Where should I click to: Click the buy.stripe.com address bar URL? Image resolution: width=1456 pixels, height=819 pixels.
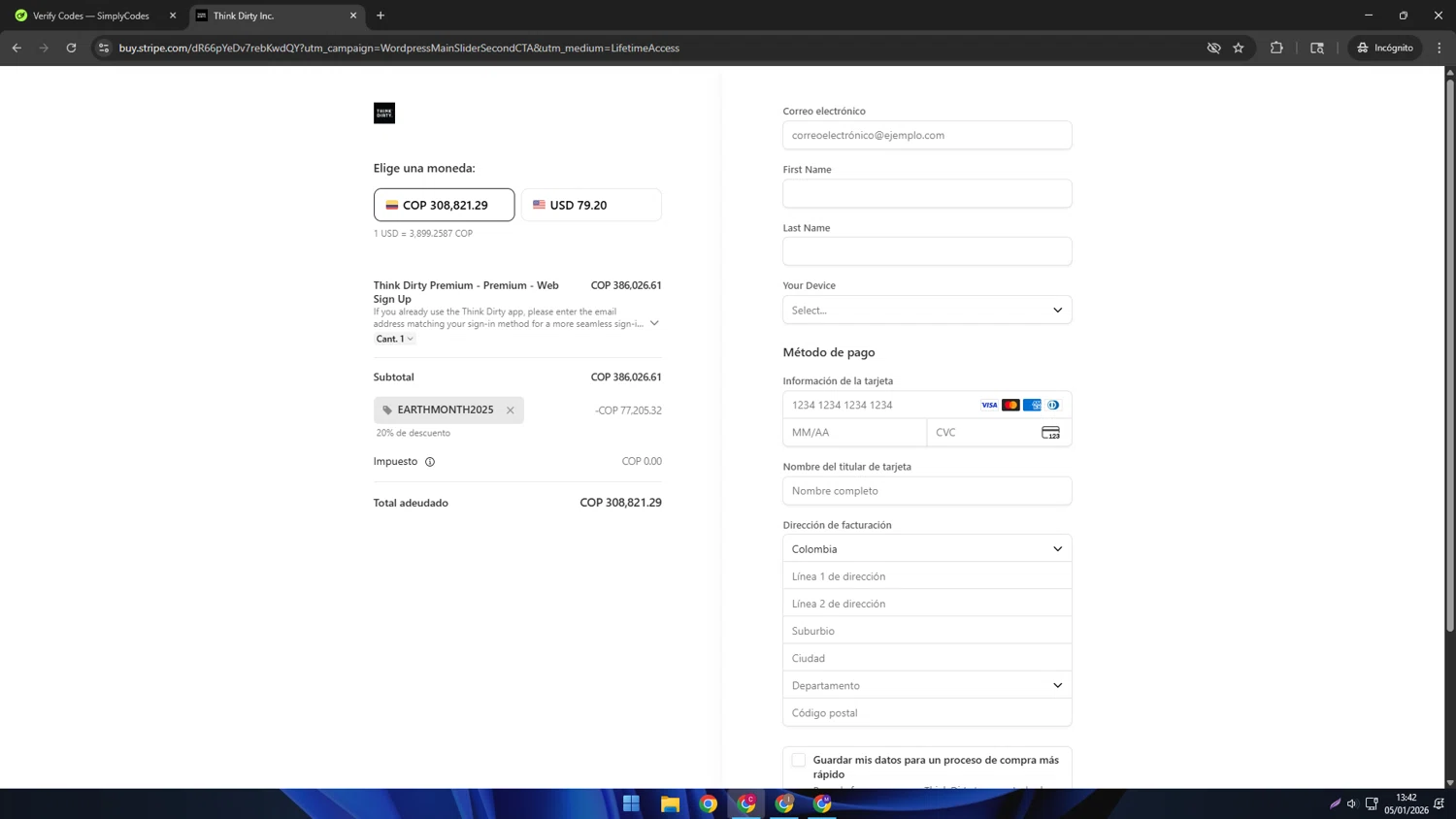tap(399, 48)
